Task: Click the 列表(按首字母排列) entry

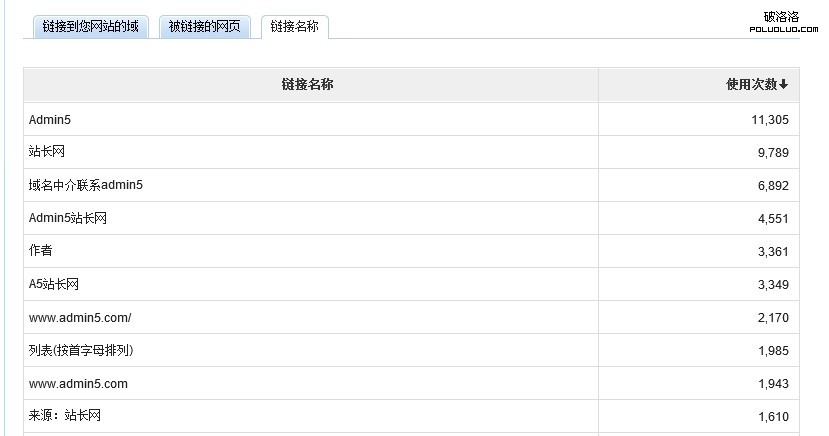Action: coord(81,351)
